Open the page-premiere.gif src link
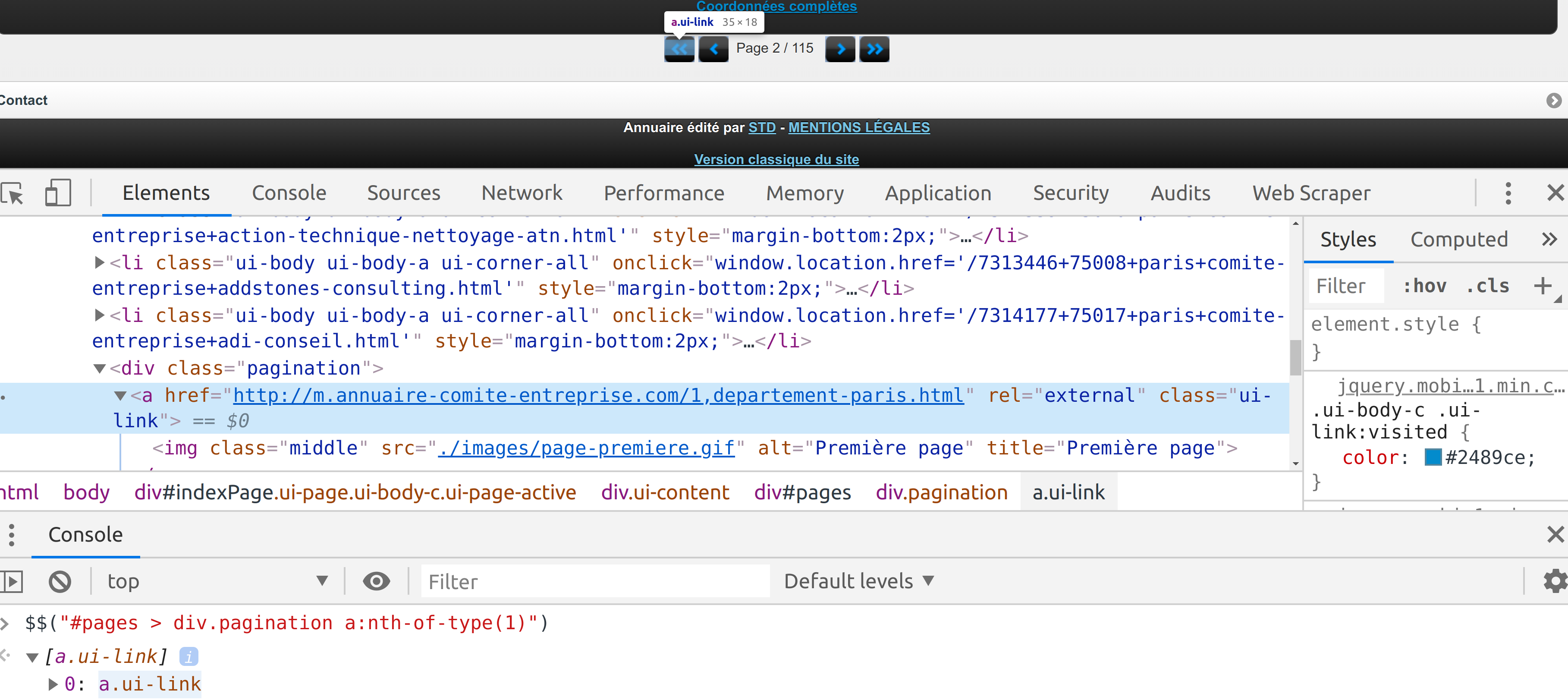The width and height of the screenshot is (1568, 700). coord(586,448)
